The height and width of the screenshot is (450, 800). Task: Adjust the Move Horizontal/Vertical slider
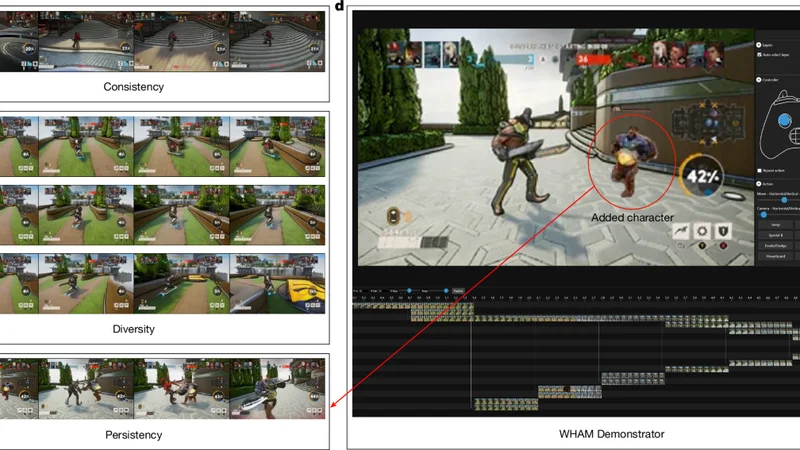(x=784, y=200)
